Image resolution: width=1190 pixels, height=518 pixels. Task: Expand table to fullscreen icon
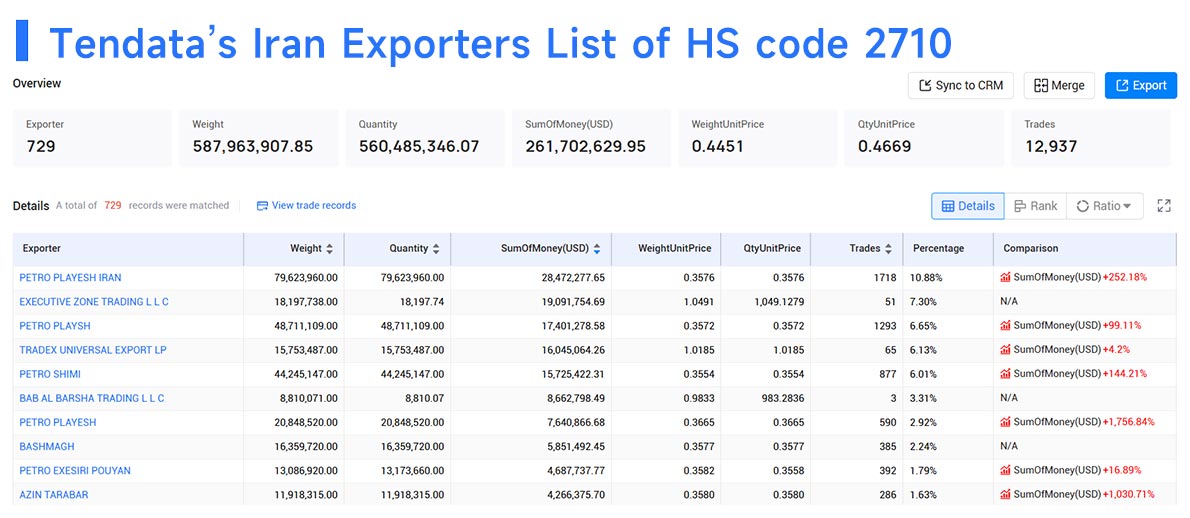(x=1164, y=206)
